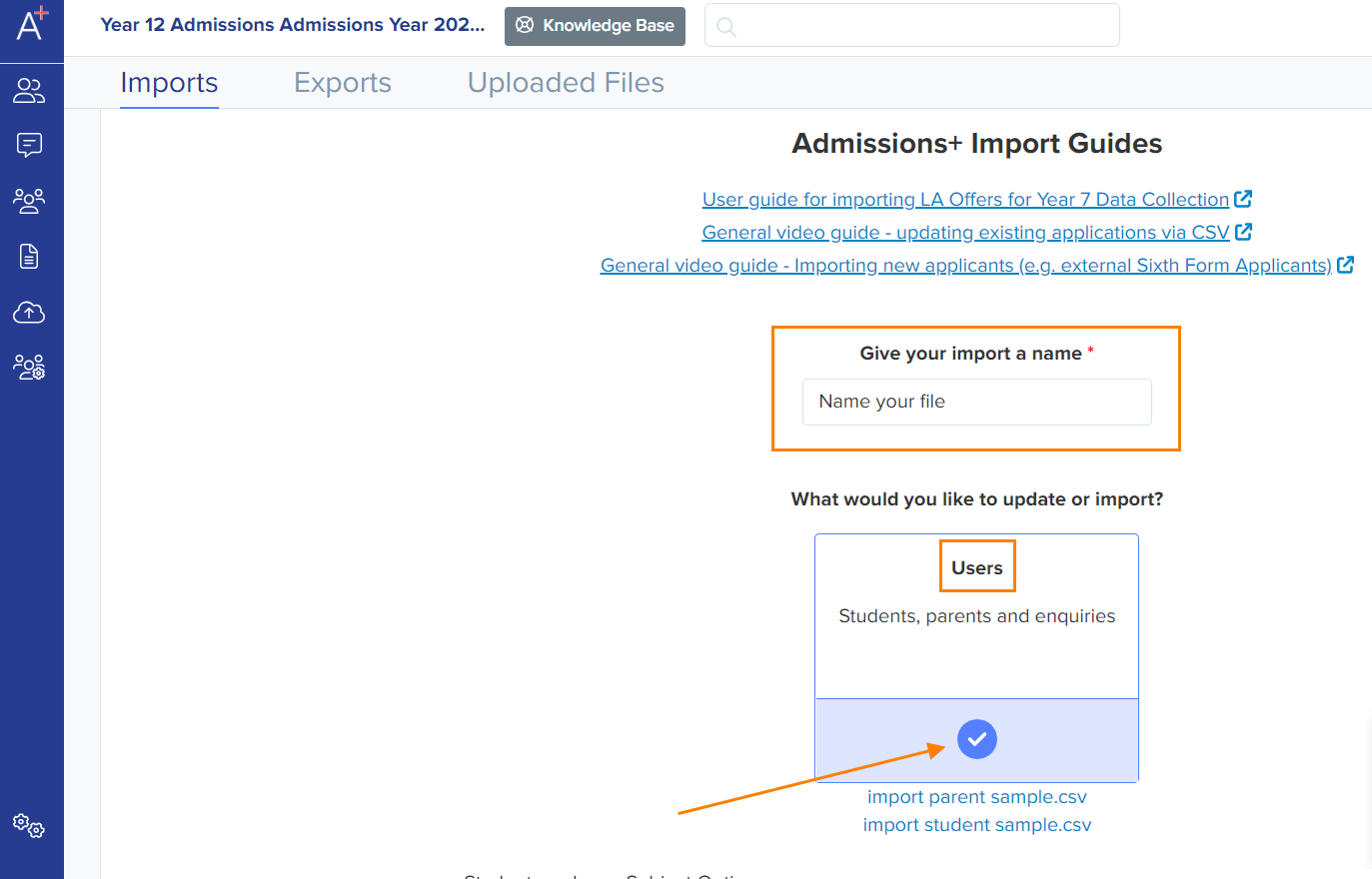The height and width of the screenshot is (879, 1372).
Task: Click Year 12 Admissions title text
Action: click(x=293, y=25)
